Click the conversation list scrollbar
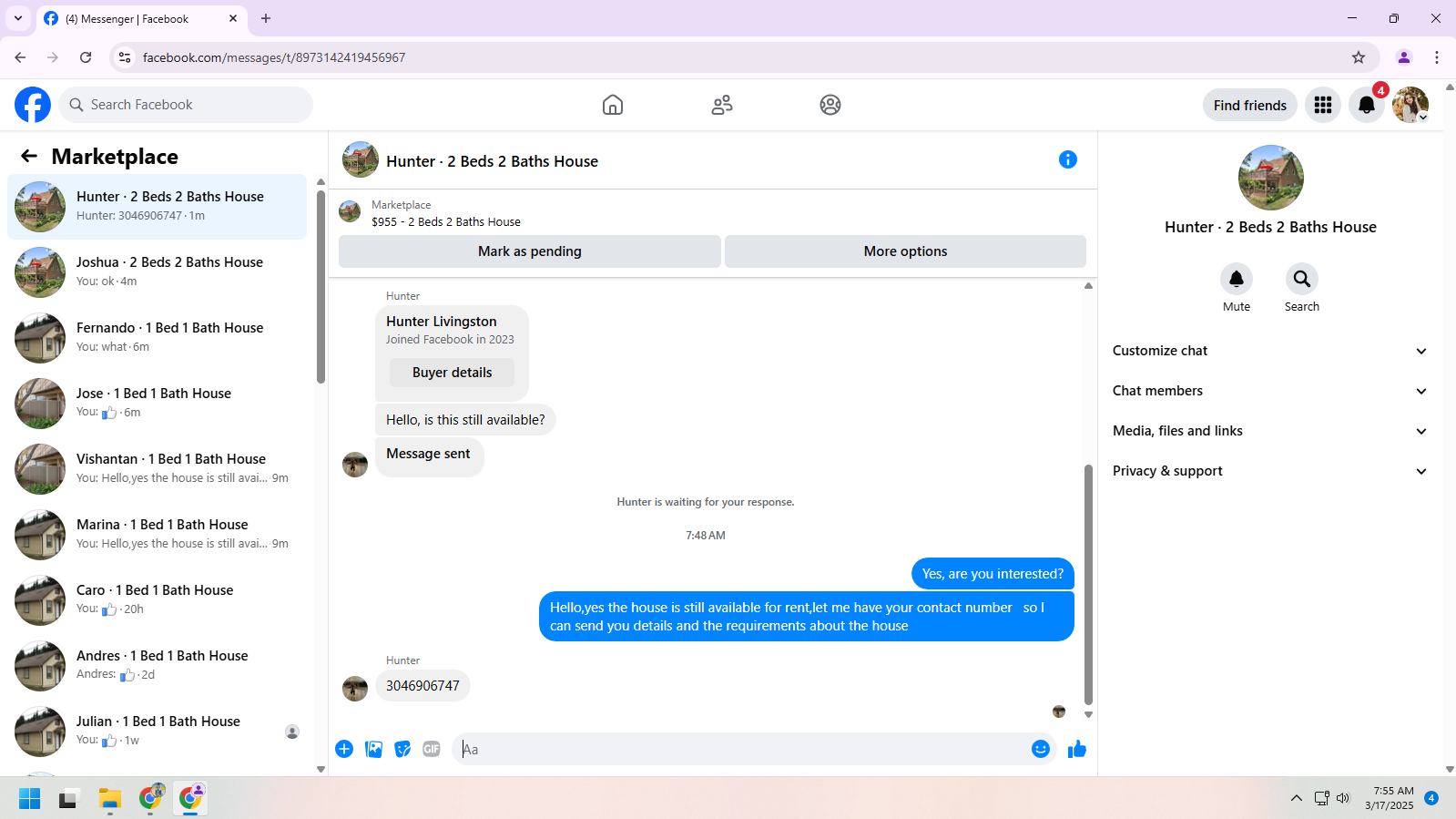 pos(321,287)
